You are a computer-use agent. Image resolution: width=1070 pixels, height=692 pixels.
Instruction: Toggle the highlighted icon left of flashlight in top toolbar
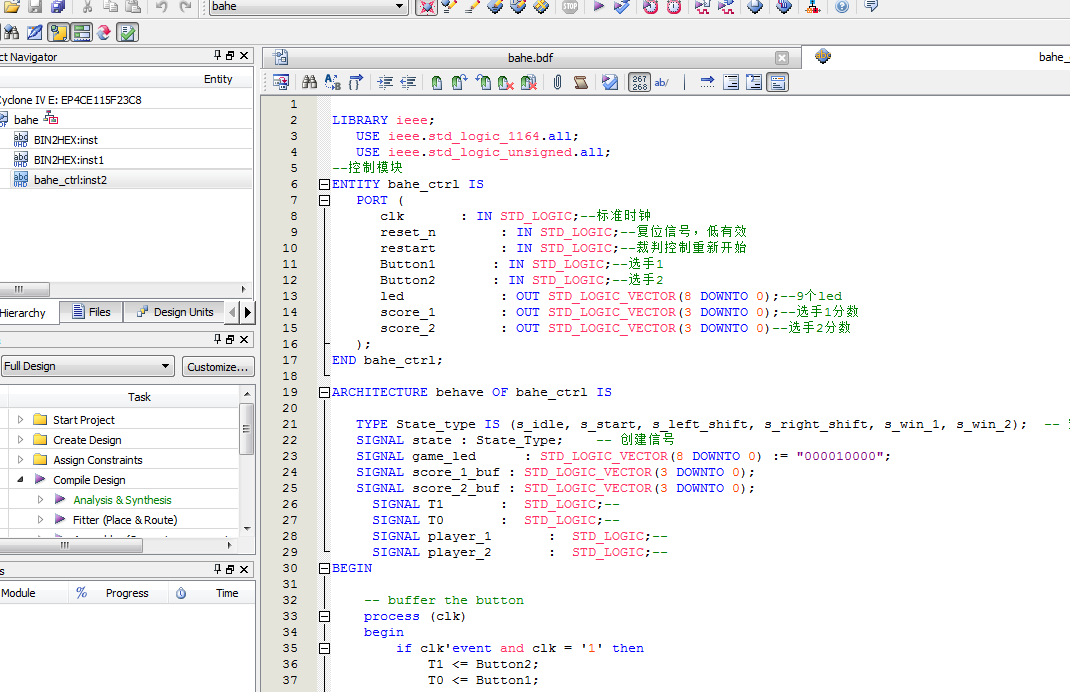click(x=426, y=7)
